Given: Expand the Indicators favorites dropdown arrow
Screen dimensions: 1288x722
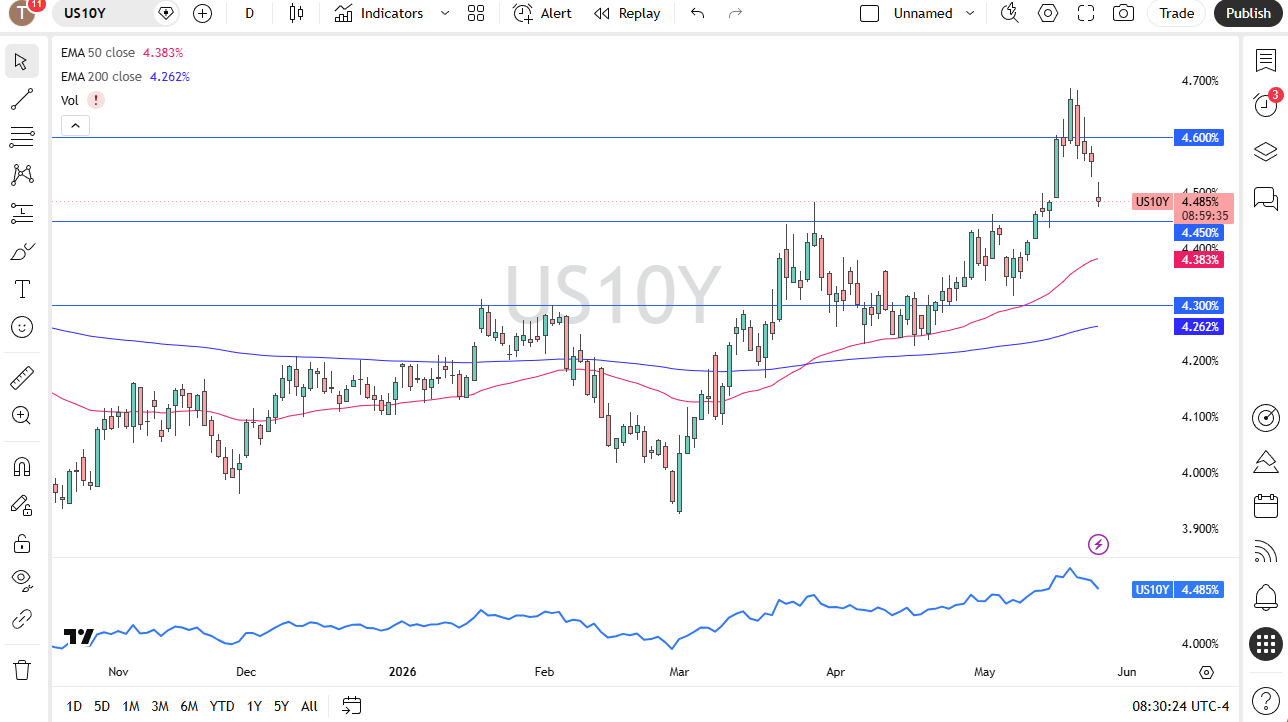Looking at the screenshot, I should 445,13.
